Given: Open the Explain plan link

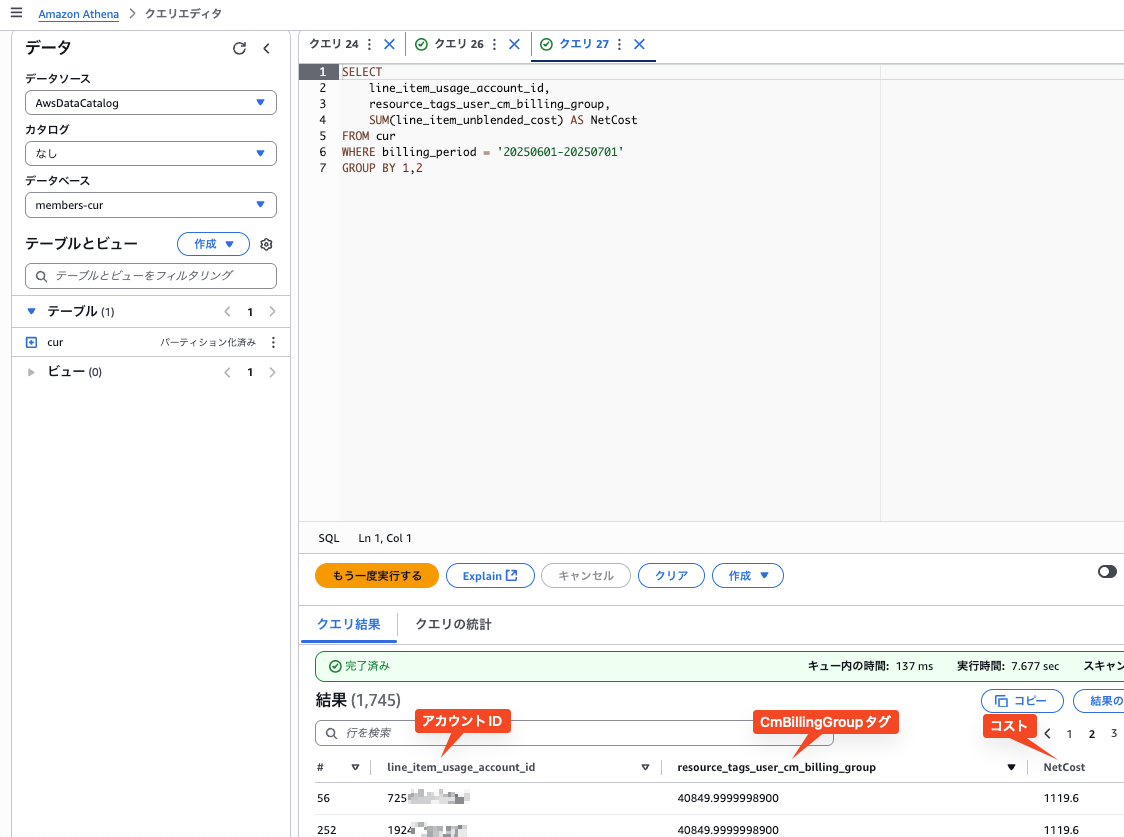Looking at the screenshot, I should coord(490,575).
